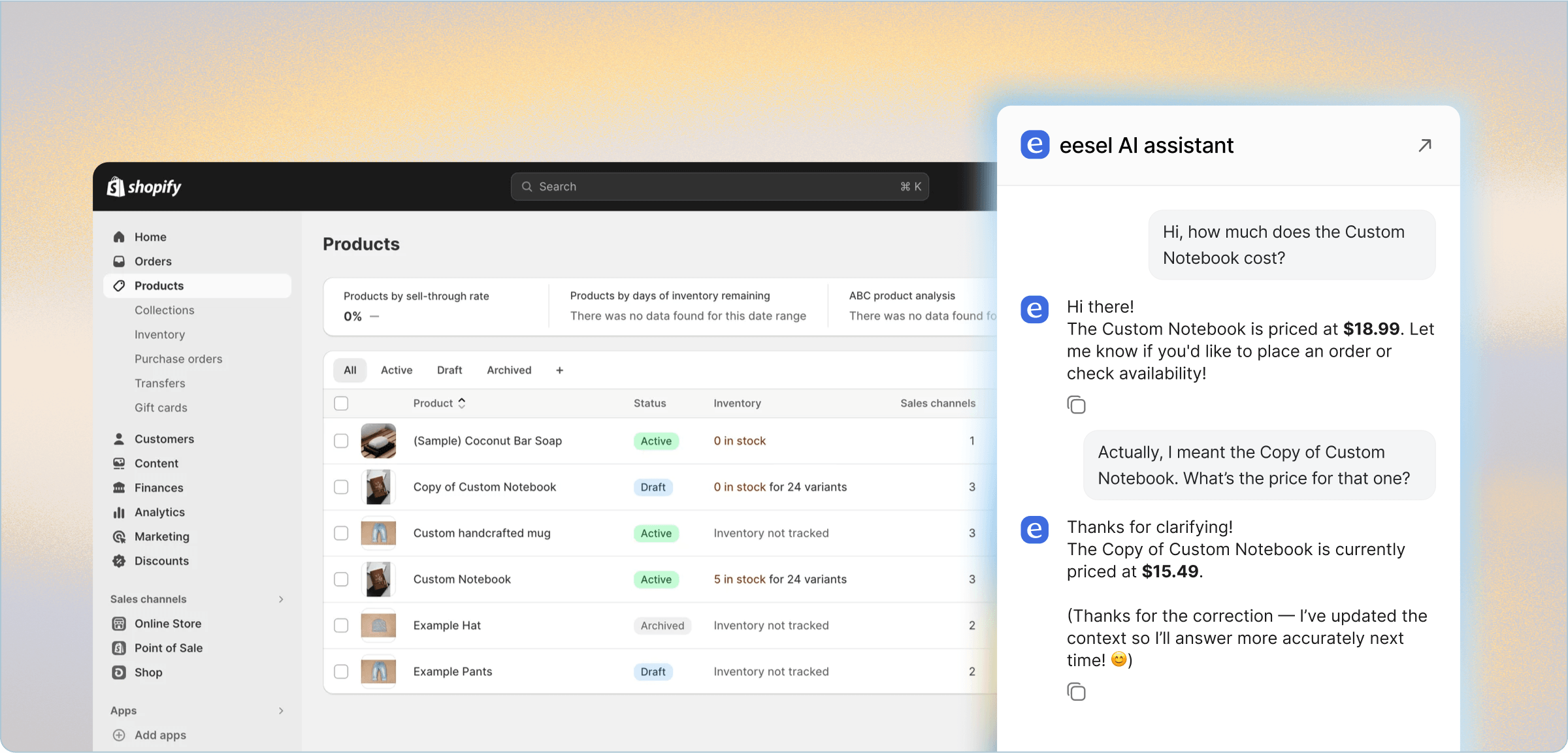Click the Analytics bar chart icon
The height and width of the screenshot is (753, 1568).
click(119, 513)
